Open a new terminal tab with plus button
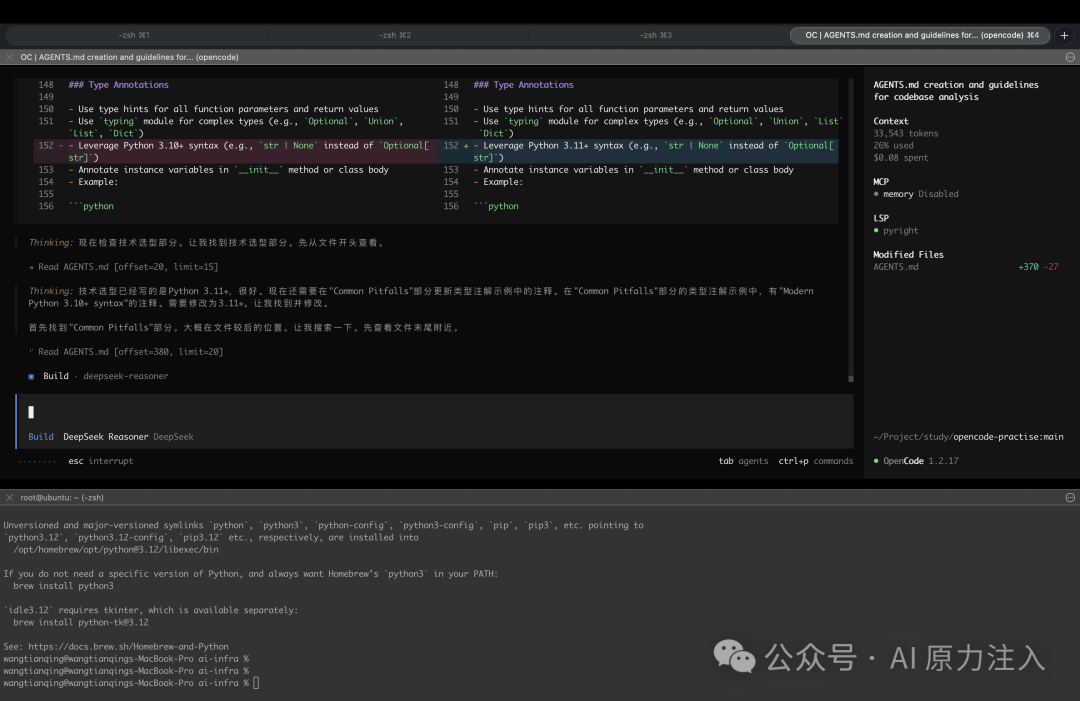The width and height of the screenshot is (1080, 701). 1064,35
